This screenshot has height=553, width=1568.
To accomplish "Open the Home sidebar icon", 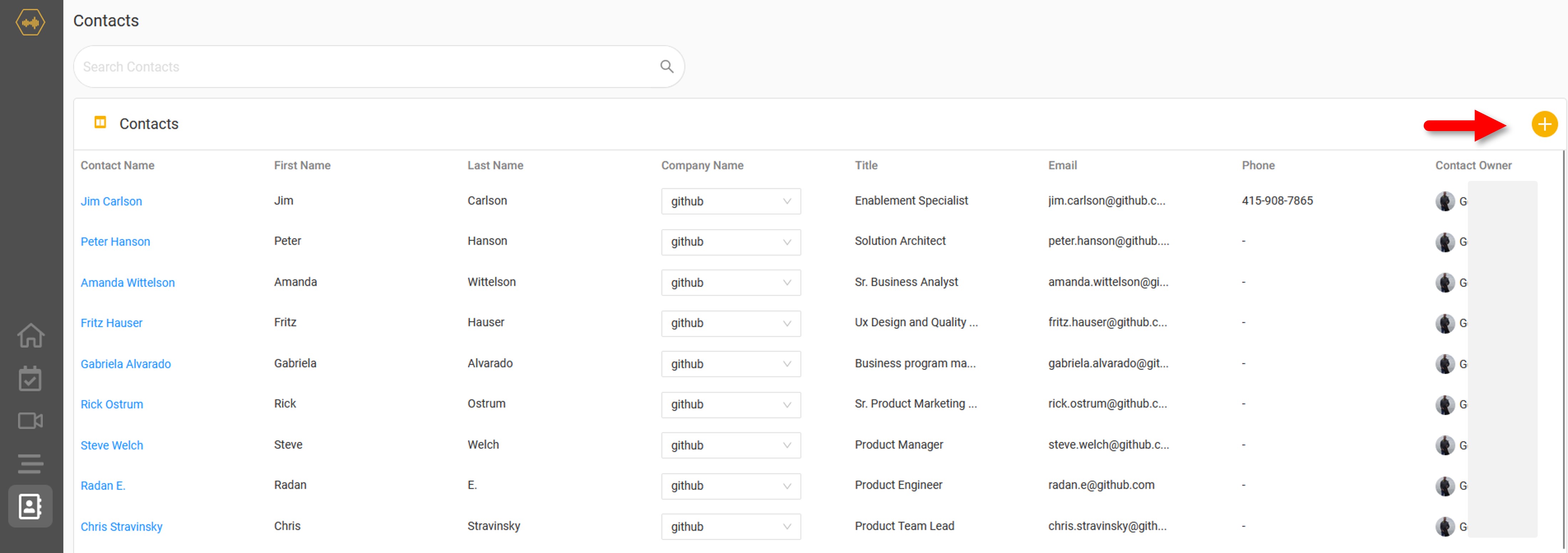I will pyautogui.click(x=30, y=335).
